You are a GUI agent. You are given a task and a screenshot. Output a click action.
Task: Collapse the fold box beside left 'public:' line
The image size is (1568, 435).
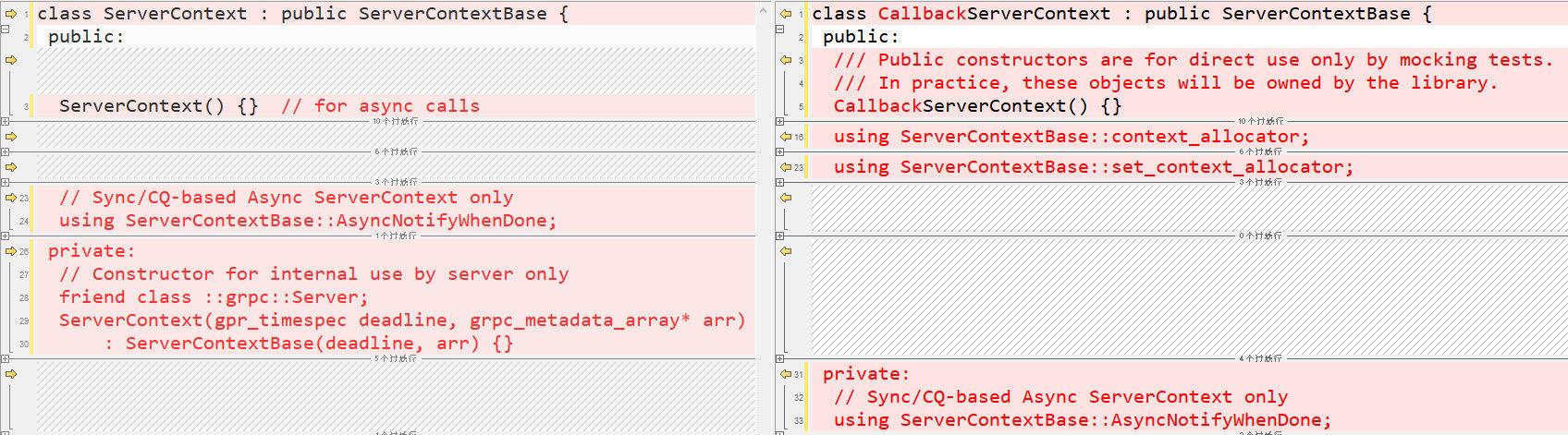coord(6,30)
